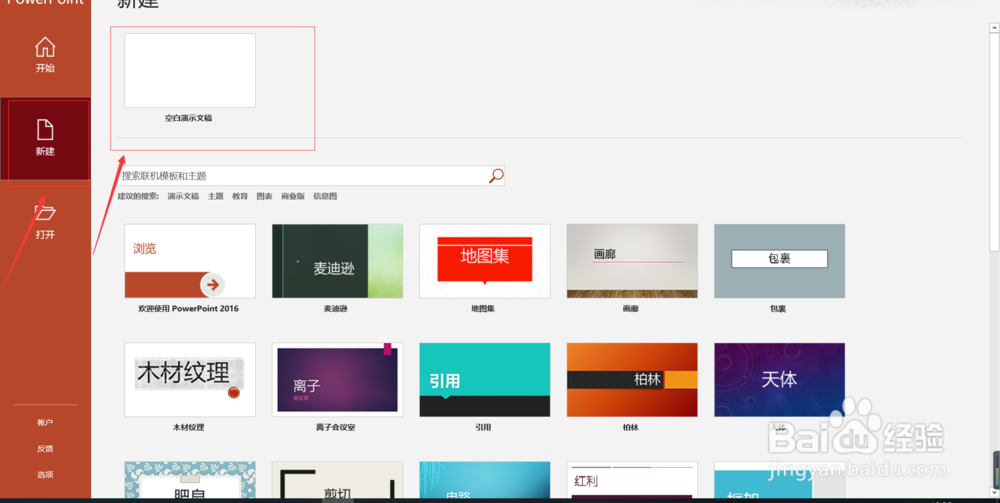Select the 引用 template thumbnail
Image resolution: width=1000 pixels, height=503 pixels.
(x=485, y=379)
